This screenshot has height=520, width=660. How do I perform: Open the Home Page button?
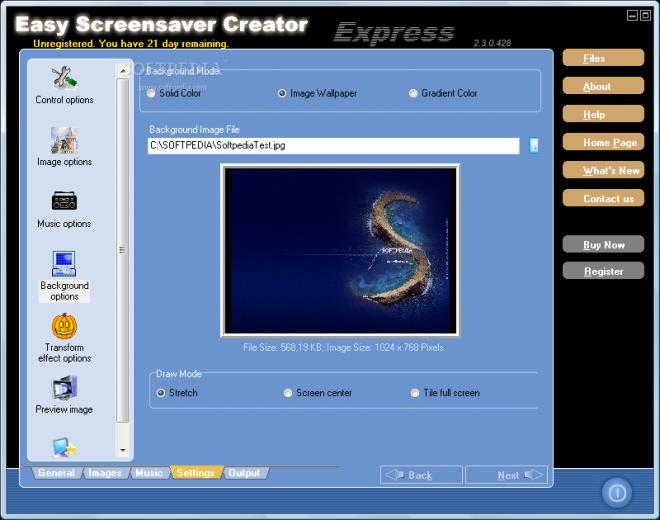coord(603,142)
